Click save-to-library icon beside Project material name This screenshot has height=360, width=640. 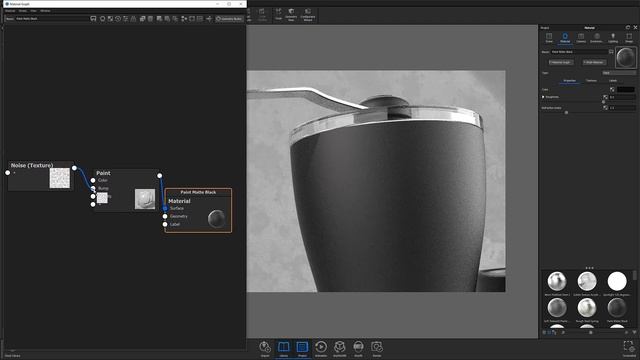tap(611, 52)
